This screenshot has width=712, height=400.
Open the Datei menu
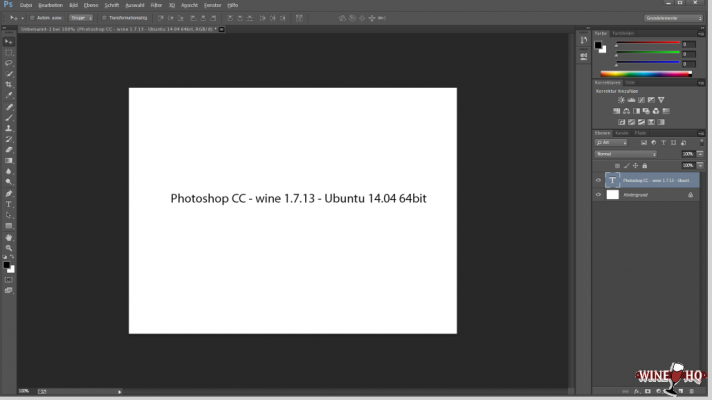pyautogui.click(x=26, y=5)
